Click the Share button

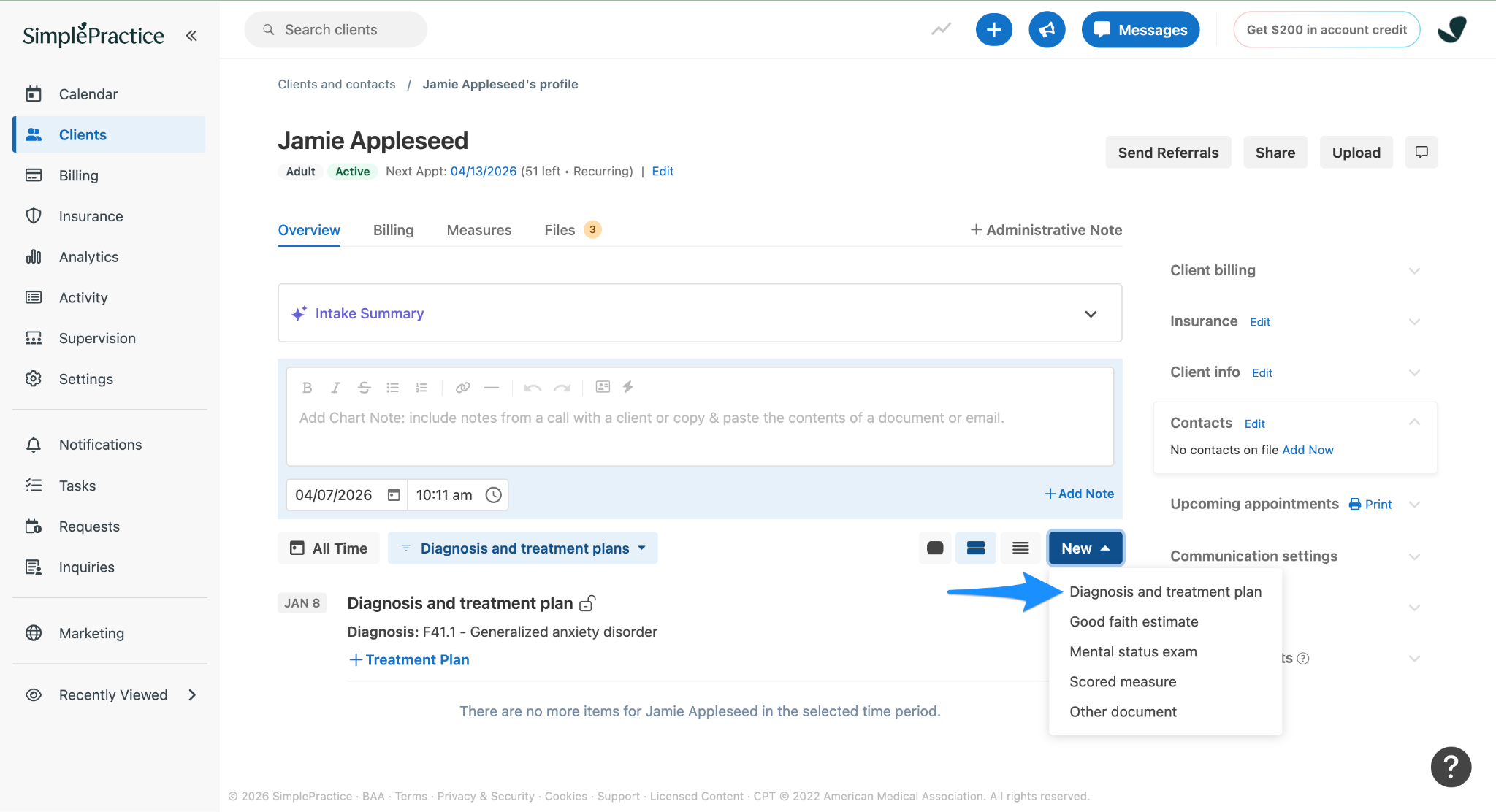coord(1275,152)
